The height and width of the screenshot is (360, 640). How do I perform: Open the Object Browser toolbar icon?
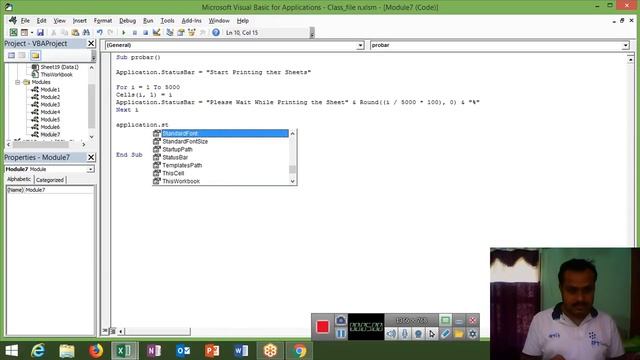coord(191,32)
